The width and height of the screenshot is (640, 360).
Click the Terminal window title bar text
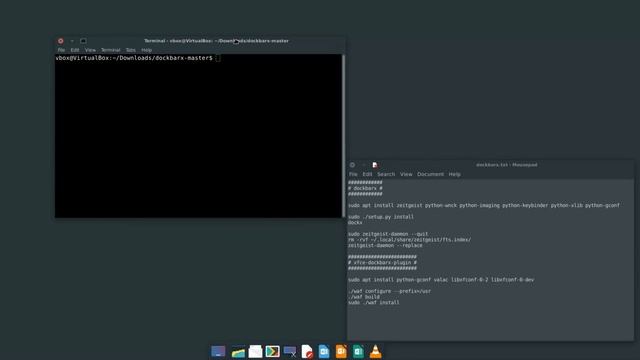(216, 41)
